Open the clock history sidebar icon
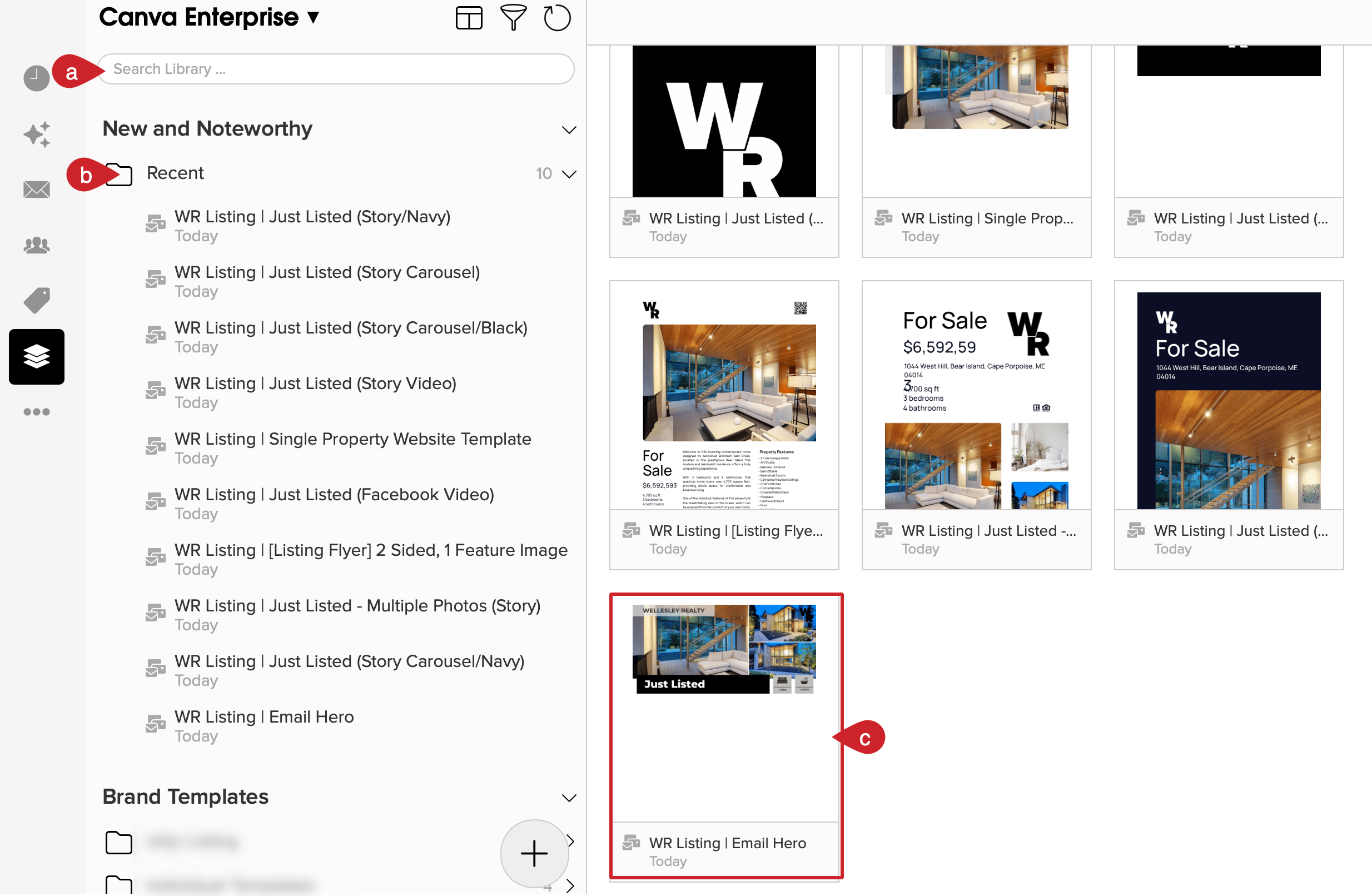The image size is (1372, 896). (36, 78)
